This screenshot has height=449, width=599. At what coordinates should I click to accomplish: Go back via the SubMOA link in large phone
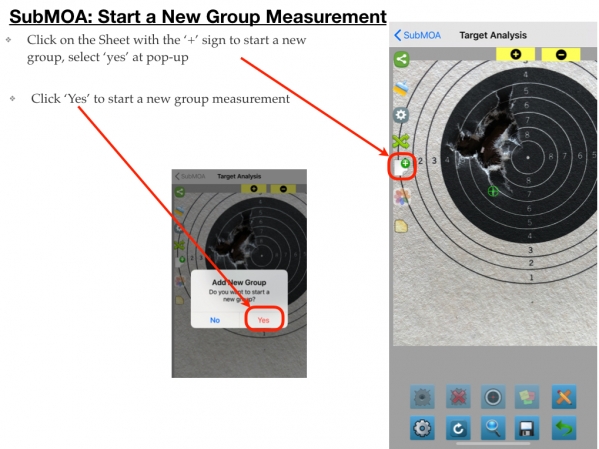click(x=417, y=35)
